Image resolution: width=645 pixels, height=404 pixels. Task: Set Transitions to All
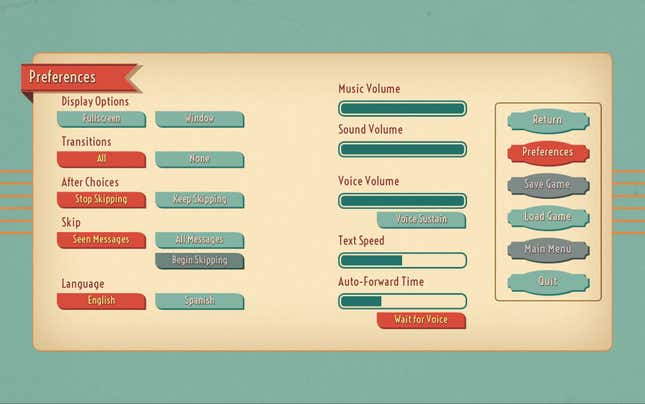point(101,159)
